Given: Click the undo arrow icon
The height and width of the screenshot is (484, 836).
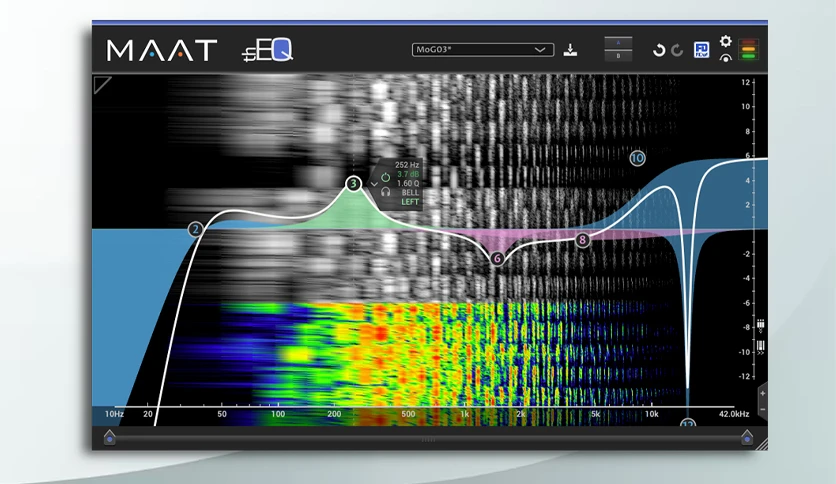Looking at the screenshot, I should 659,50.
